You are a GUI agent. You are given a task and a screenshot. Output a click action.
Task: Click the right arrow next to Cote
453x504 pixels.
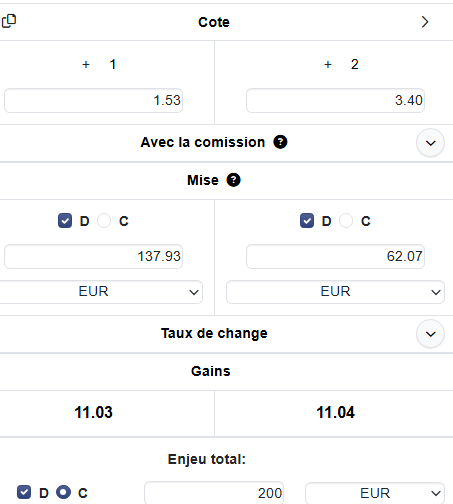(x=425, y=22)
